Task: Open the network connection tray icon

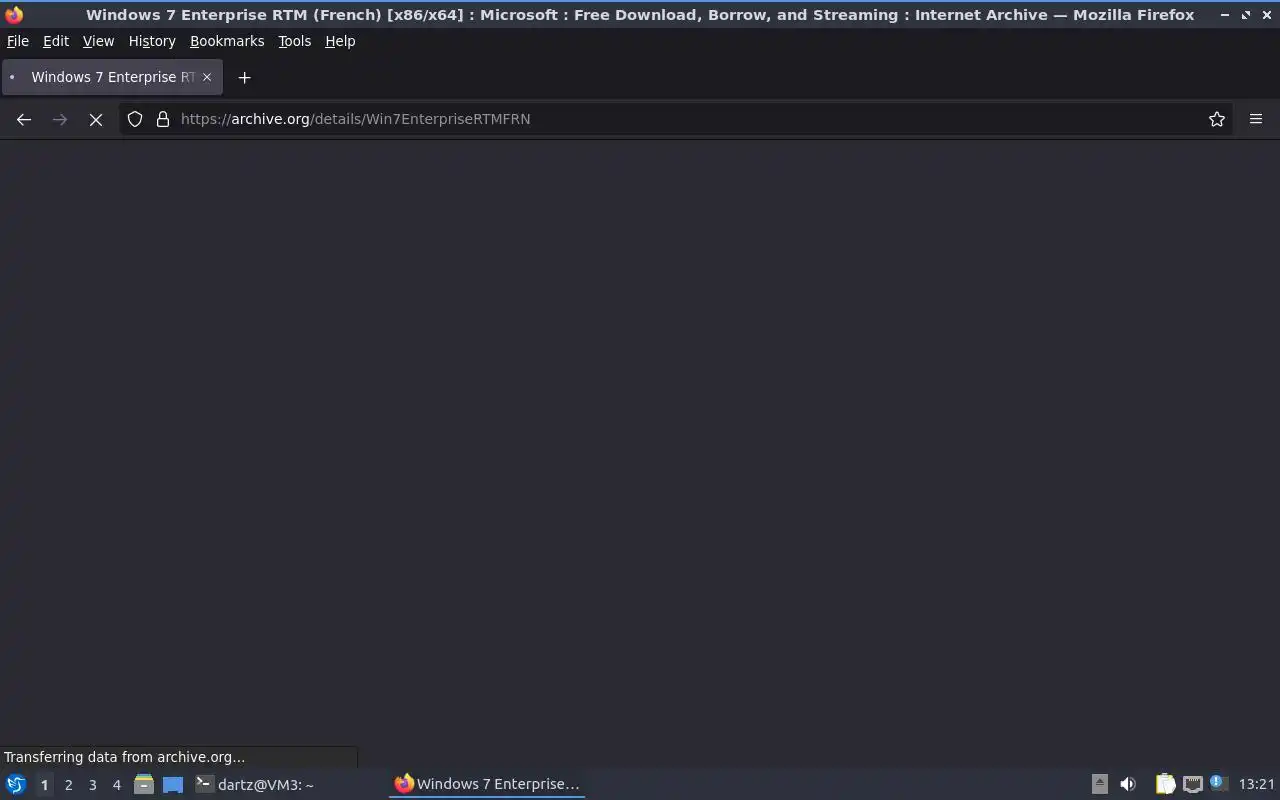Action: [1192, 784]
